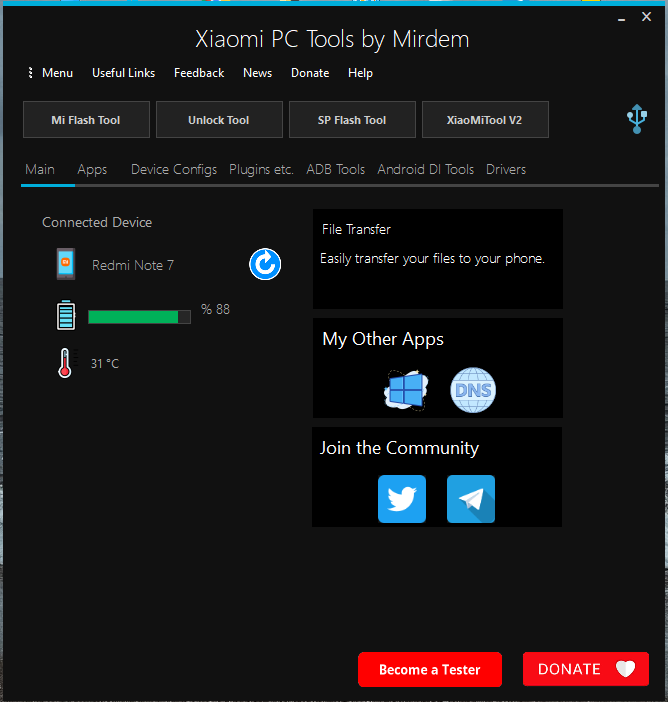This screenshot has height=702, width=668.
Task: Launch XiaoMiTool V2
Action: click(x=485, y=120)
